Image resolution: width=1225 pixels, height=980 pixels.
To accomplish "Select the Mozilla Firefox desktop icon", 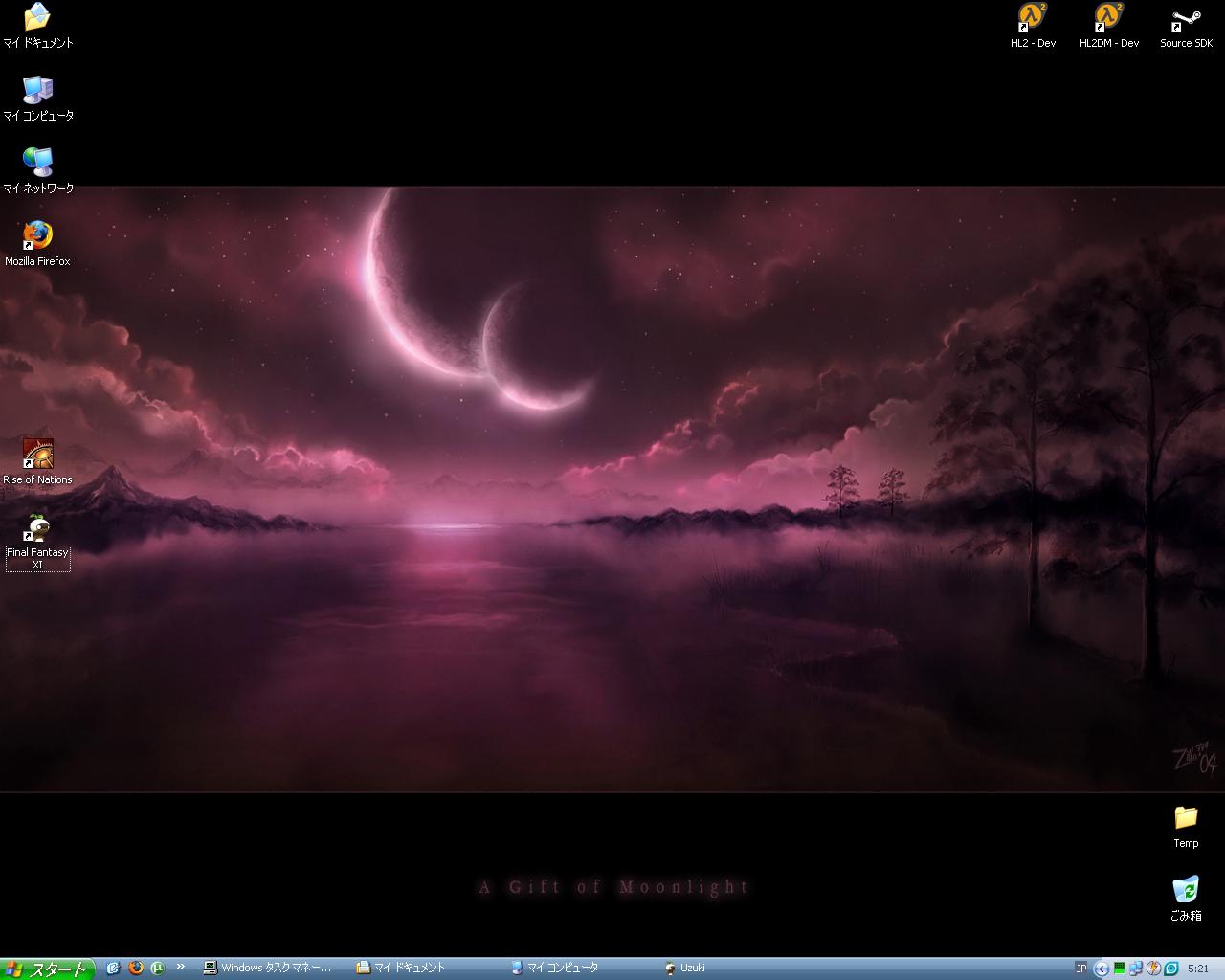I will 37,236.
